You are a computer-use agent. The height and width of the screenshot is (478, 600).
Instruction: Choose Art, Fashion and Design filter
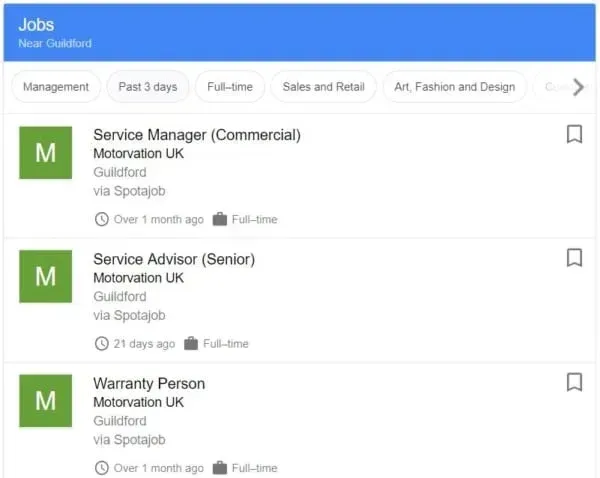pyautogui.click(x=455, y=87)
